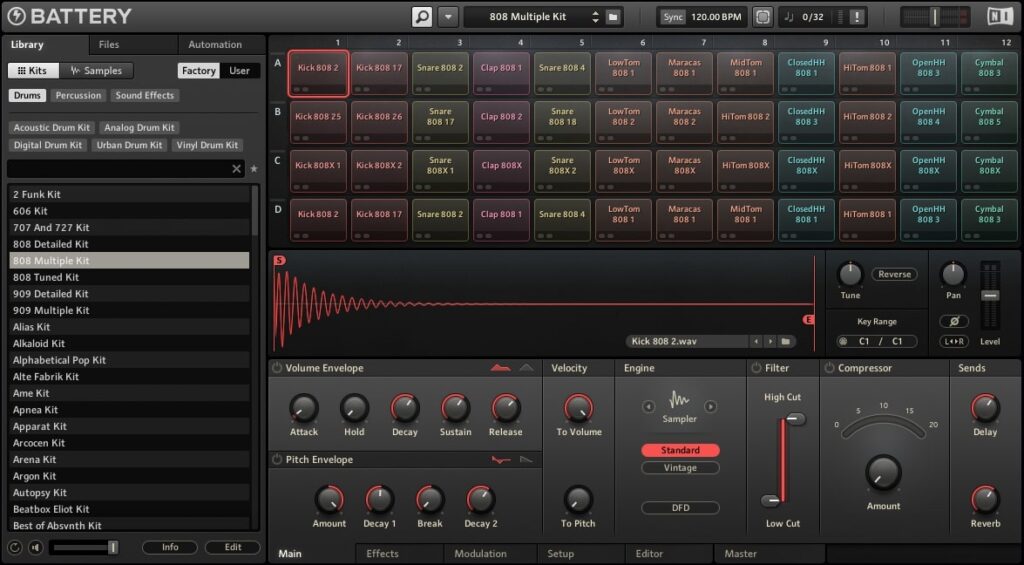
Task: Click the exclamation panic icon
Action: 857,17
